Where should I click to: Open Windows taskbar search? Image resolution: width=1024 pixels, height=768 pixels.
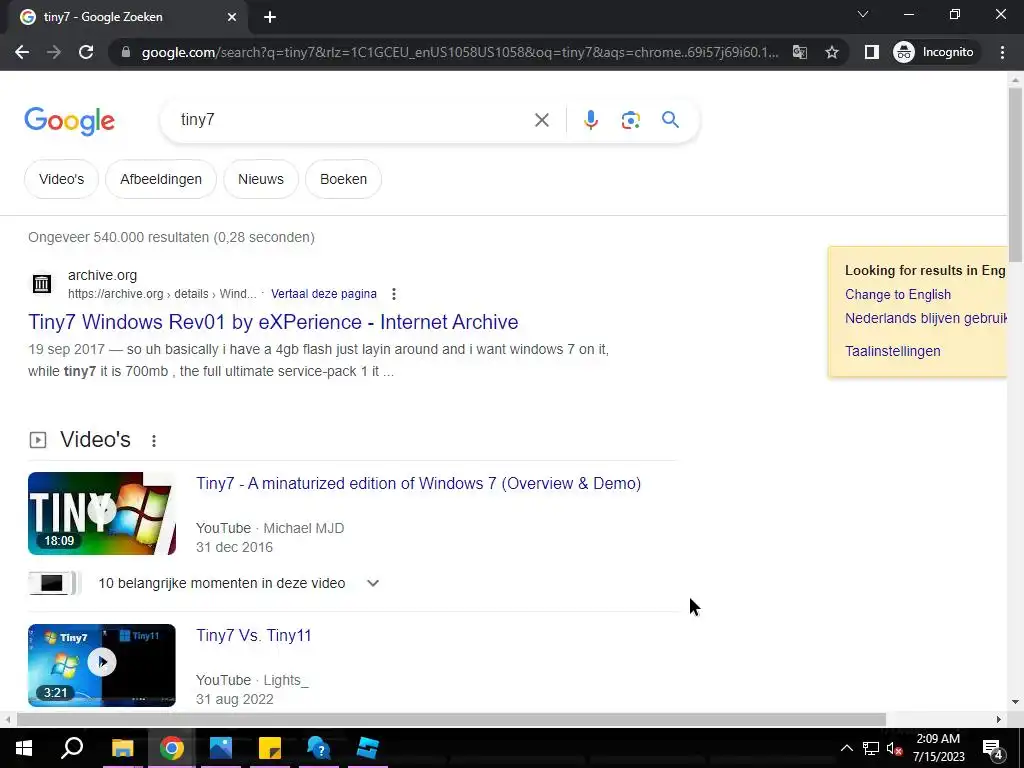72,748
